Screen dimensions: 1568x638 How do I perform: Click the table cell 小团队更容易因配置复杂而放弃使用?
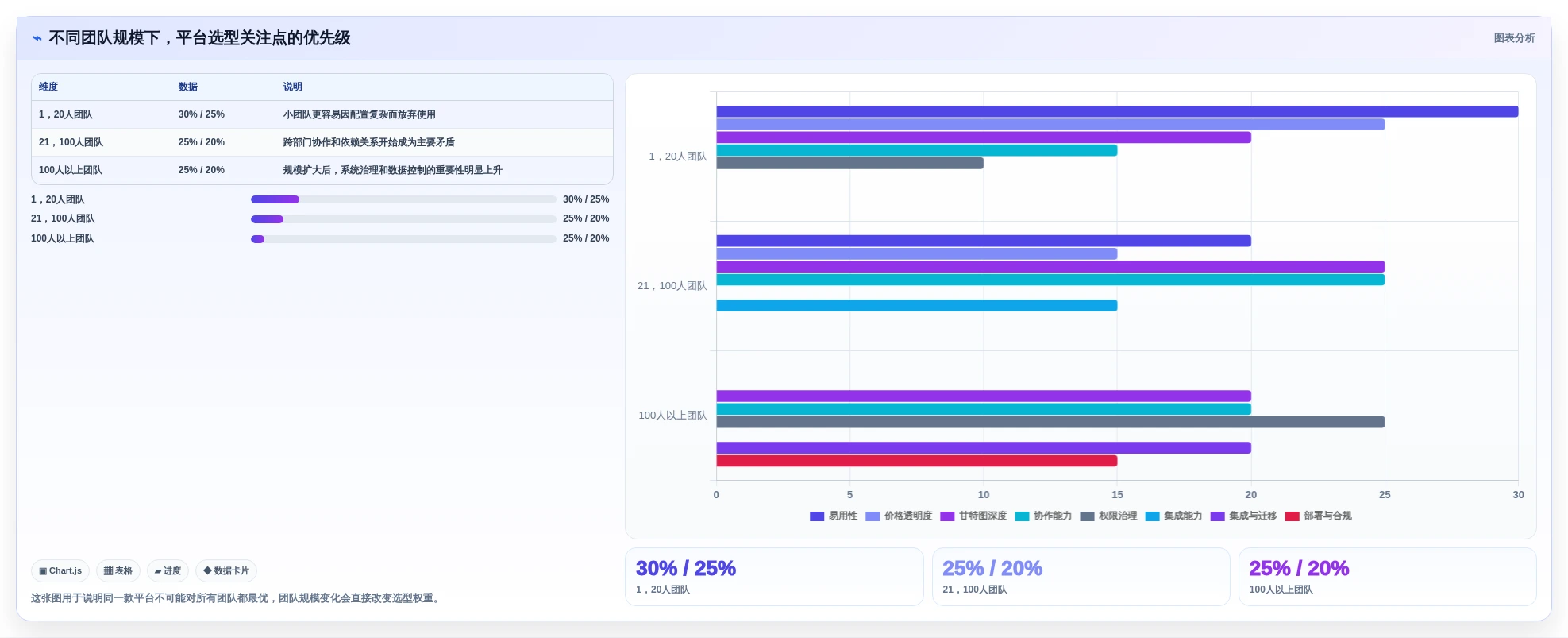click(x=360, y=114)
